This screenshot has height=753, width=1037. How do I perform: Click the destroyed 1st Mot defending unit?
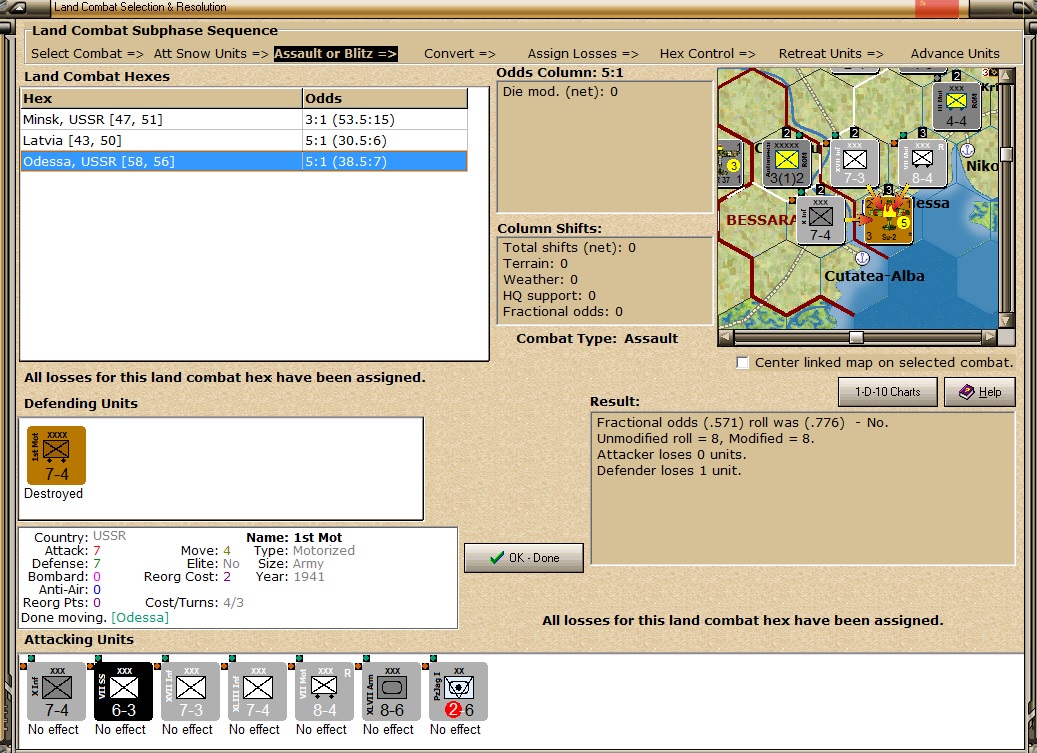pos(56,456)
